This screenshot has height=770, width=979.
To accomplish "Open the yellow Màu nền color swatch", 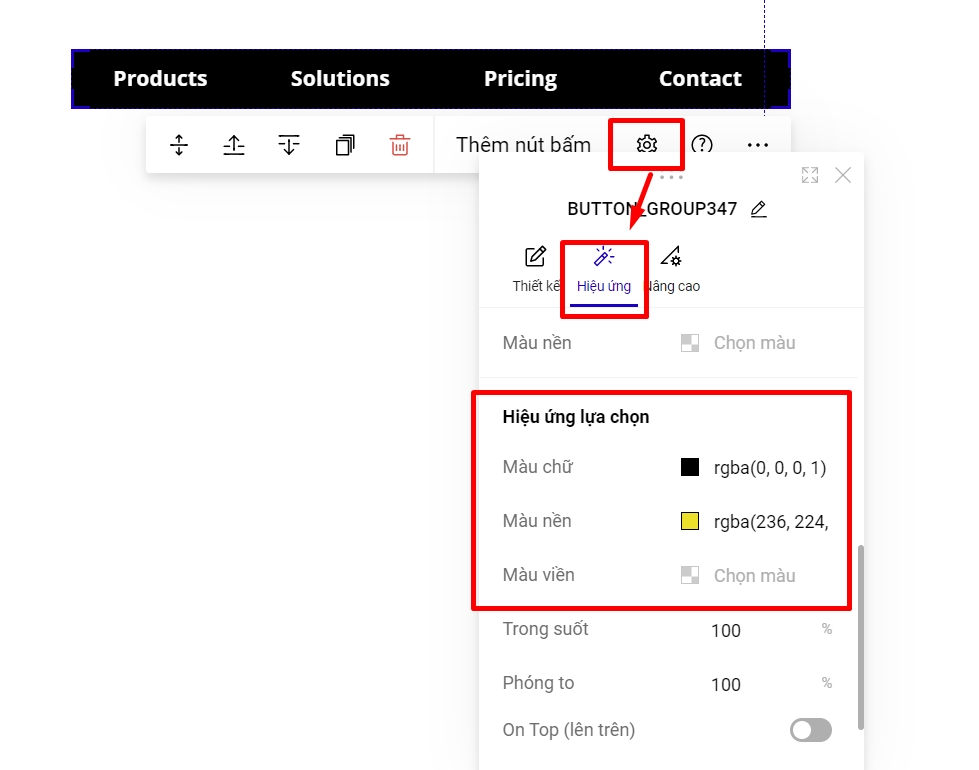I will (x=690, y=521).
